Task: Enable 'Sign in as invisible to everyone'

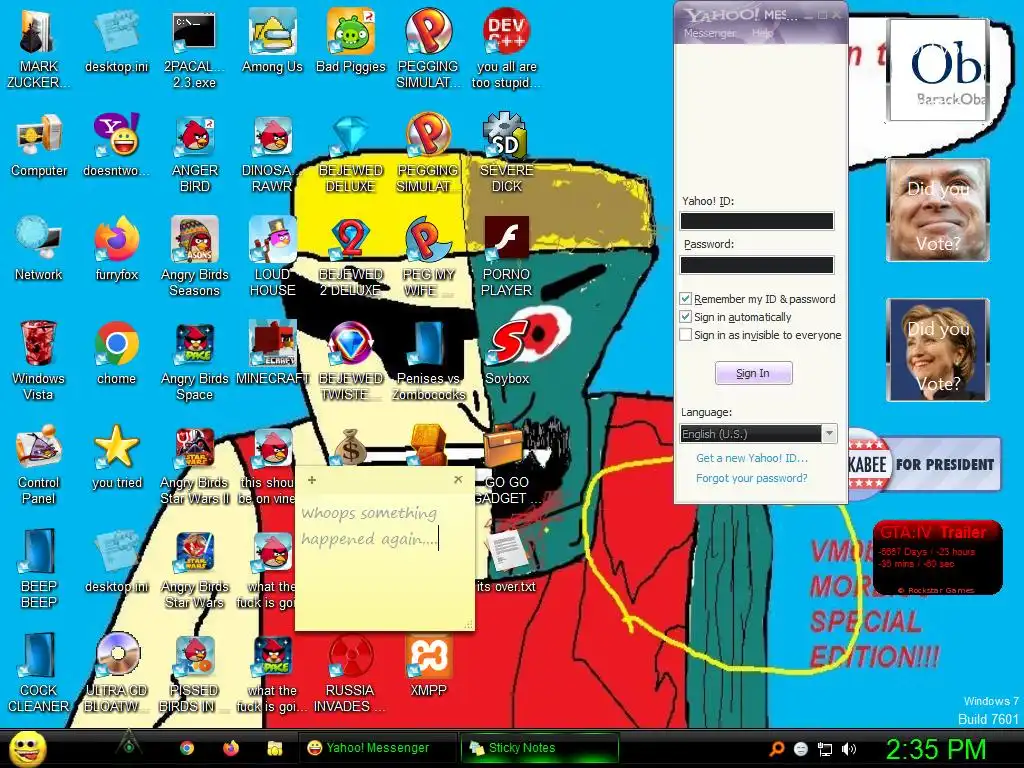Action: coord(686,335)
